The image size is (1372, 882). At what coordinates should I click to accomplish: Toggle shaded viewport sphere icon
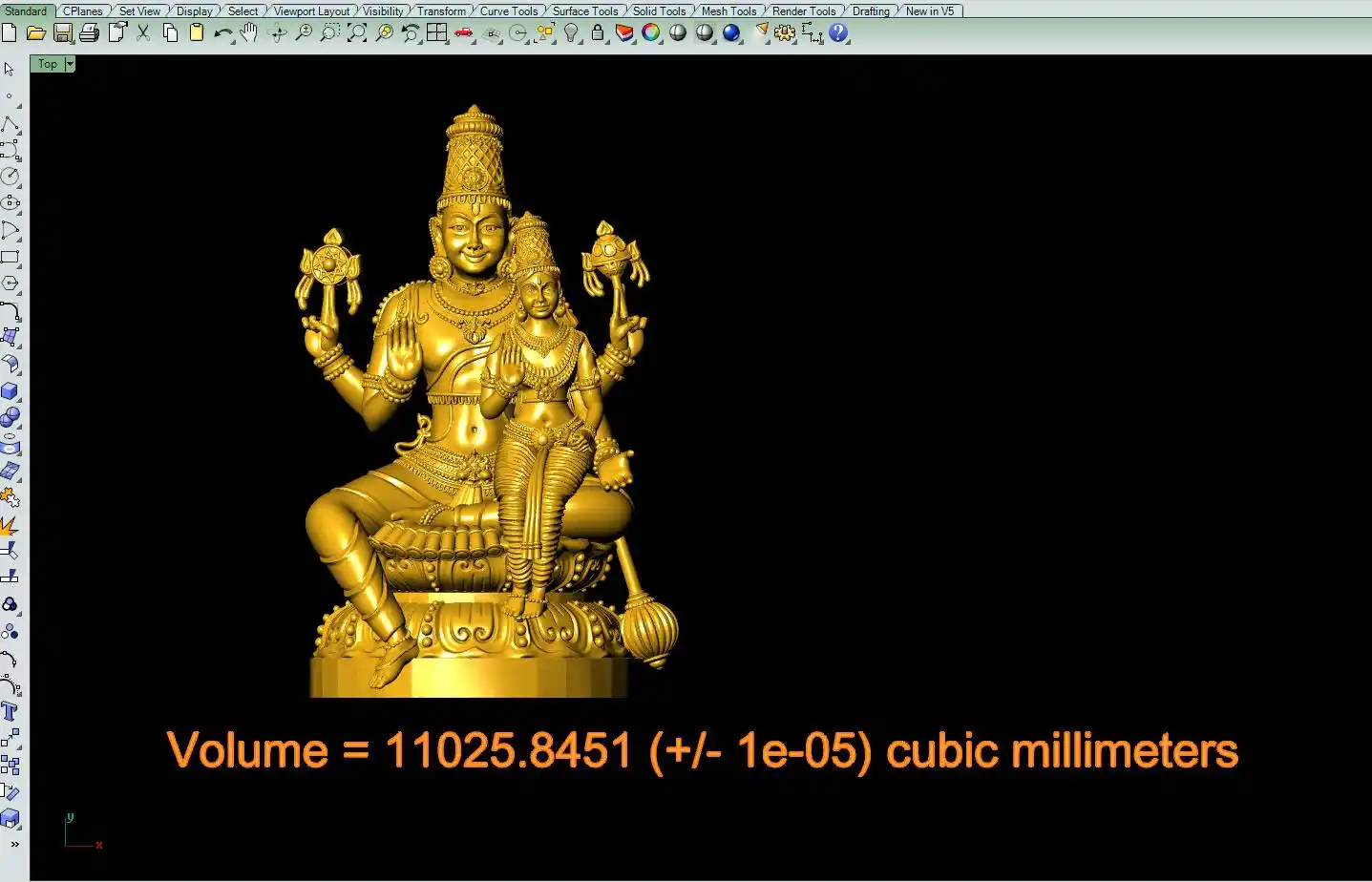678,33
